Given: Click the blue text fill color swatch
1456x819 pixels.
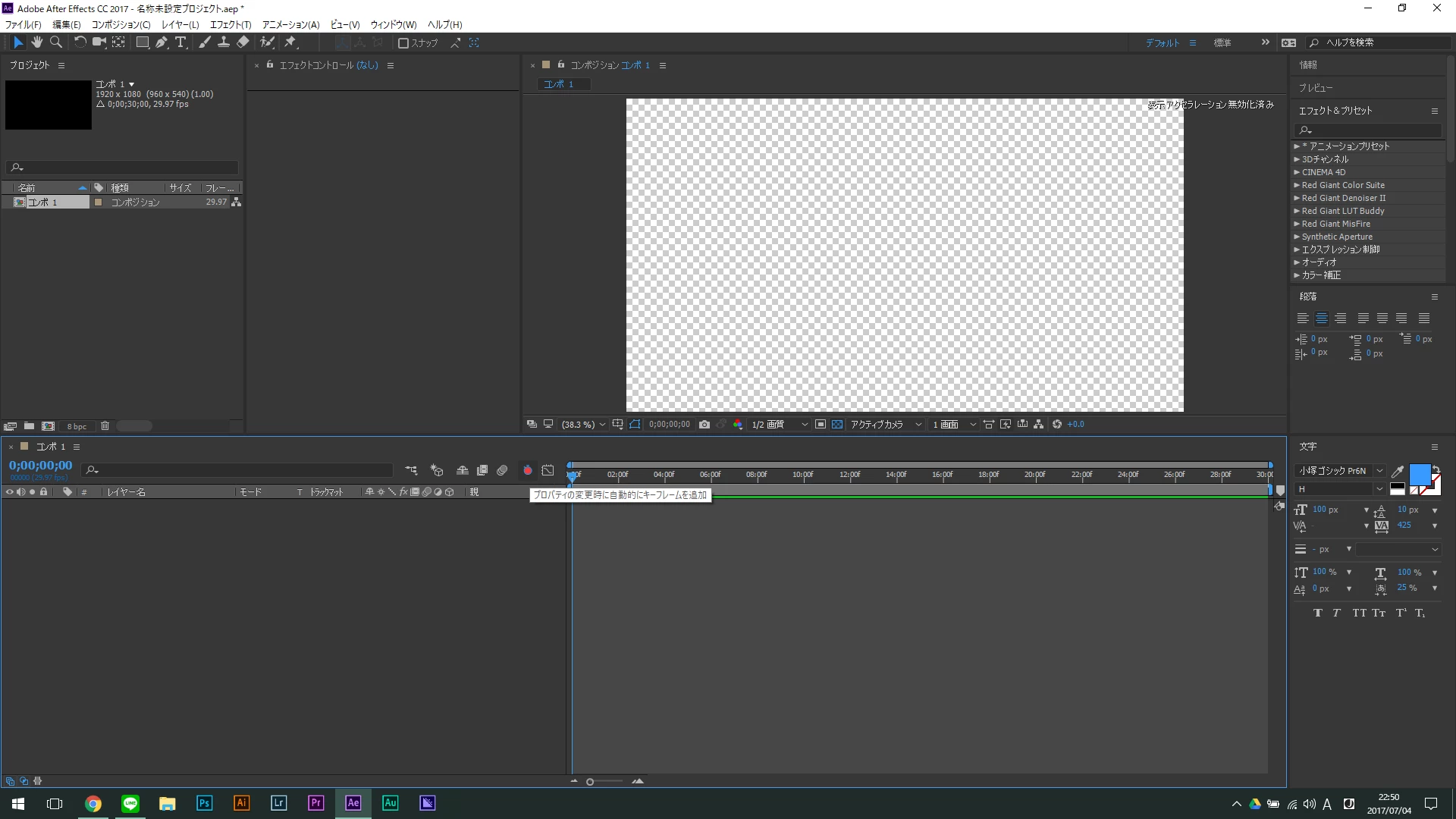Looking at the screenshot, I should pyautogui.click(x=1419, y=475).
